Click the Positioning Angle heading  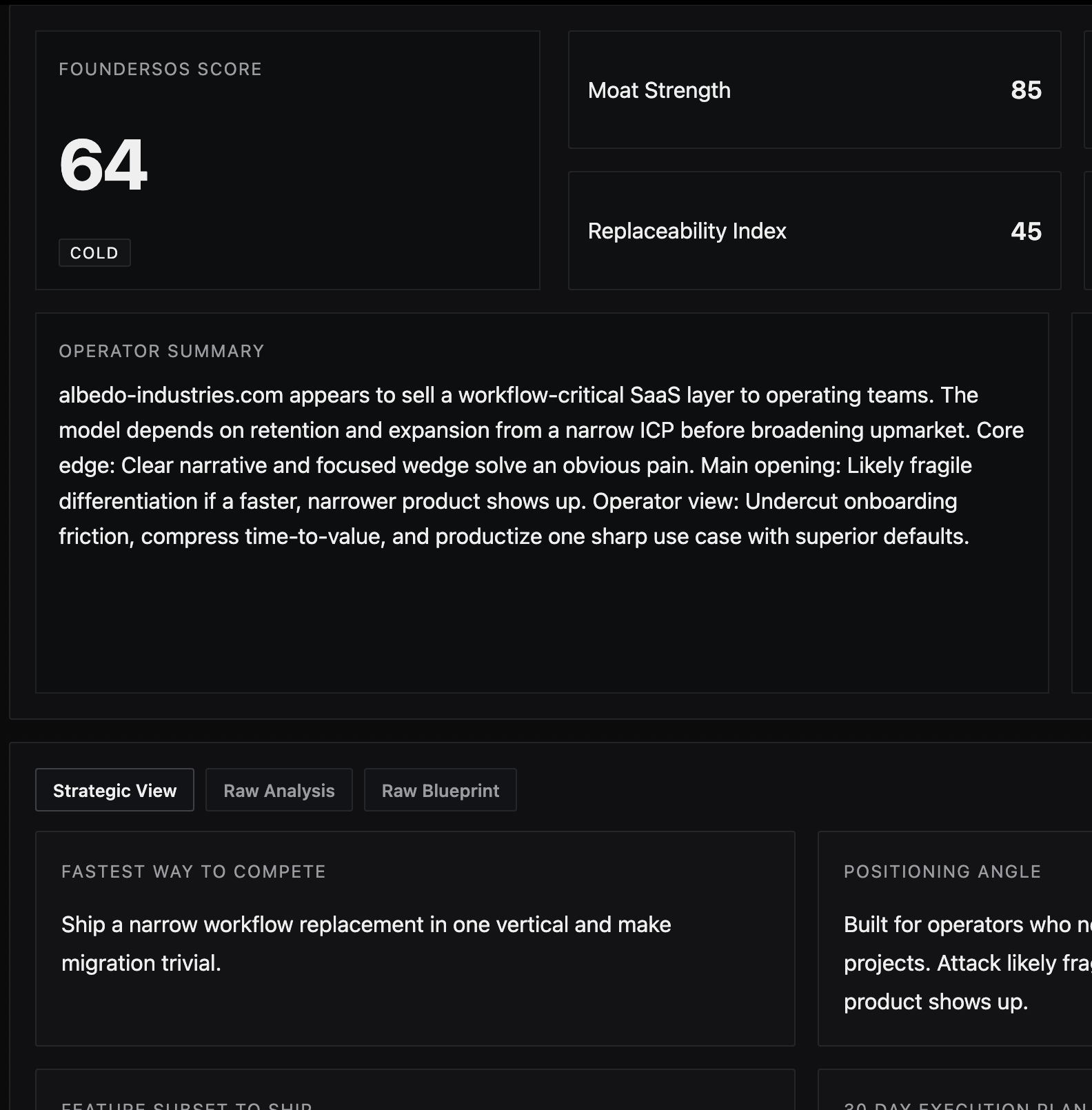[942, 871]
